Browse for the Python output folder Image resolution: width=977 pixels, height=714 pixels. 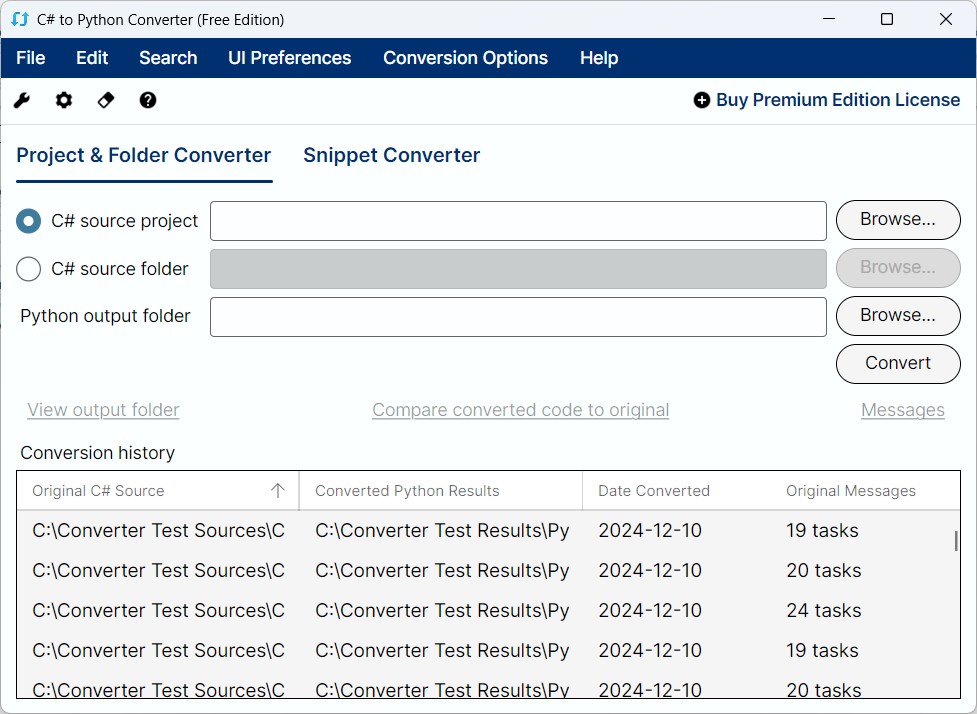coord(897,316)
